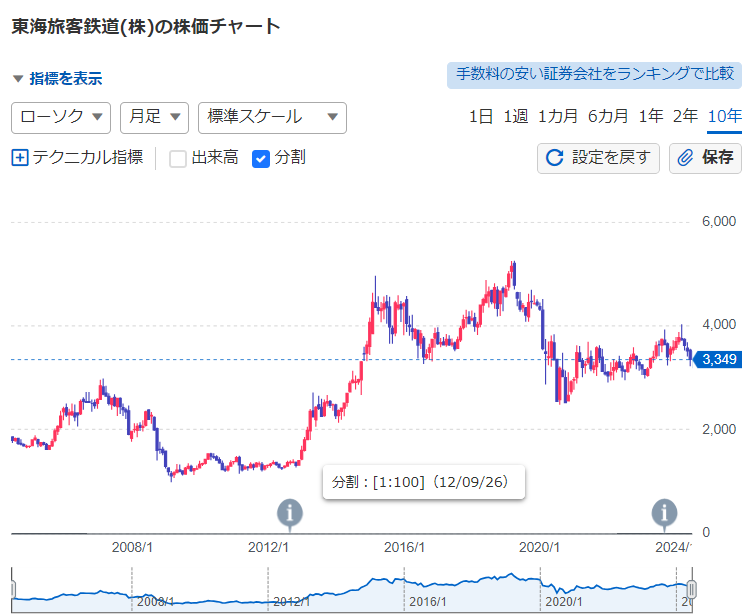Click the 2020/1 date label on main axis
The image size is (753, 614).
(x=539, y=547)
